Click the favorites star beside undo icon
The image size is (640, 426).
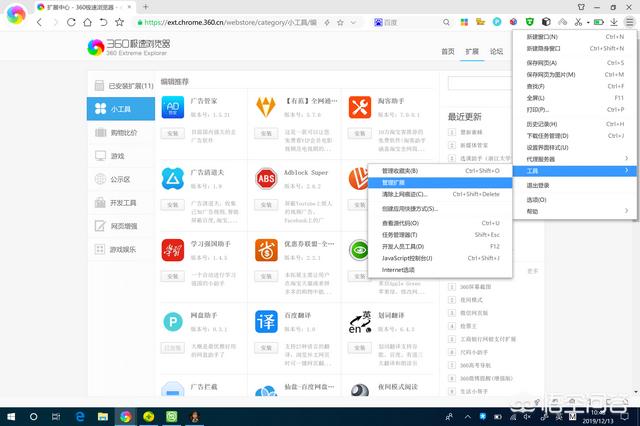tap(119, 22)
